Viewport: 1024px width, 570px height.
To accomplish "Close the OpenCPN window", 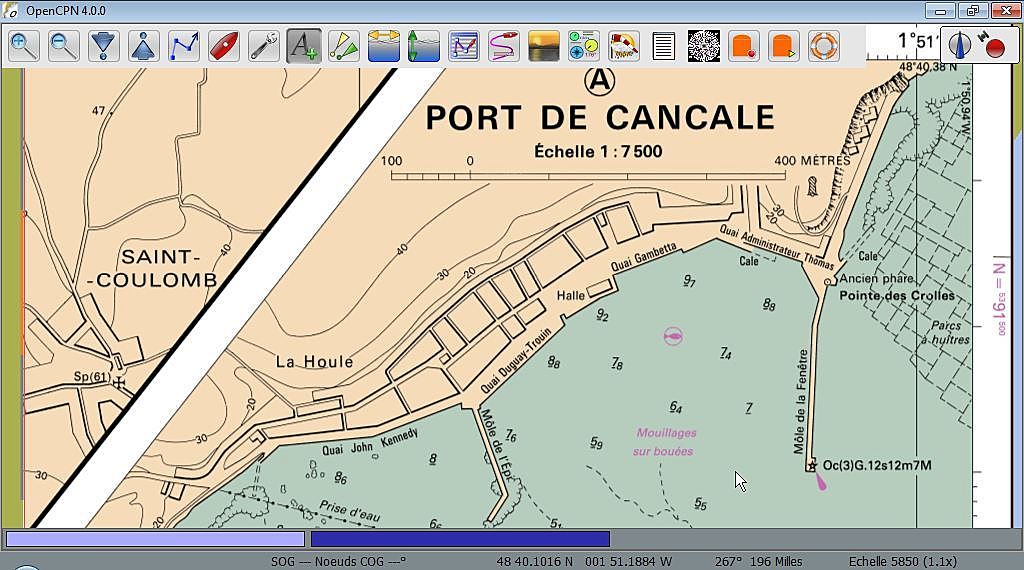I will [x=1005, y=10].
